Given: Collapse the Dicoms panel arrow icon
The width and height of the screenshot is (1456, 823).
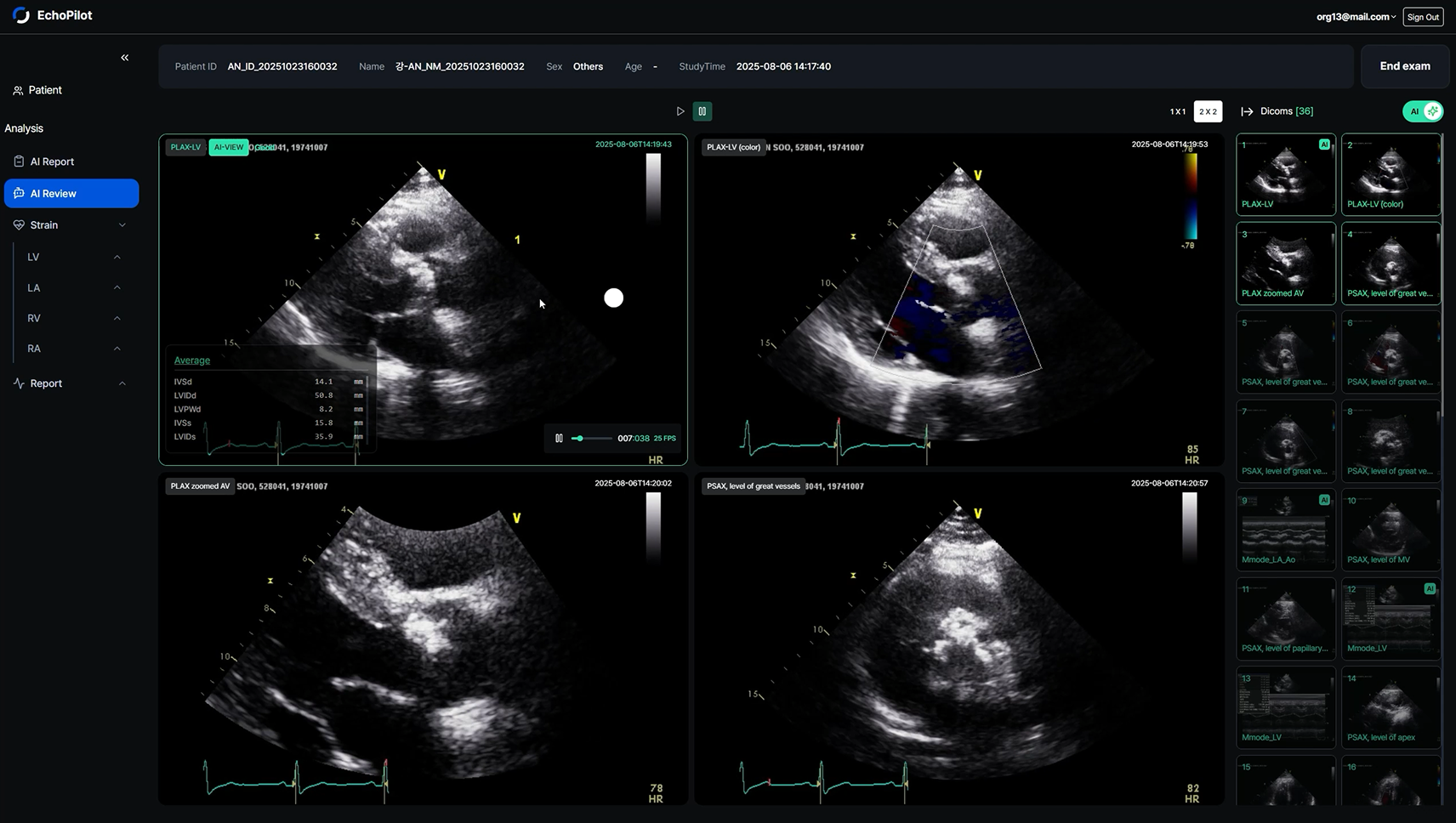Looking at the screenshot, I should tap(1247, 111).
